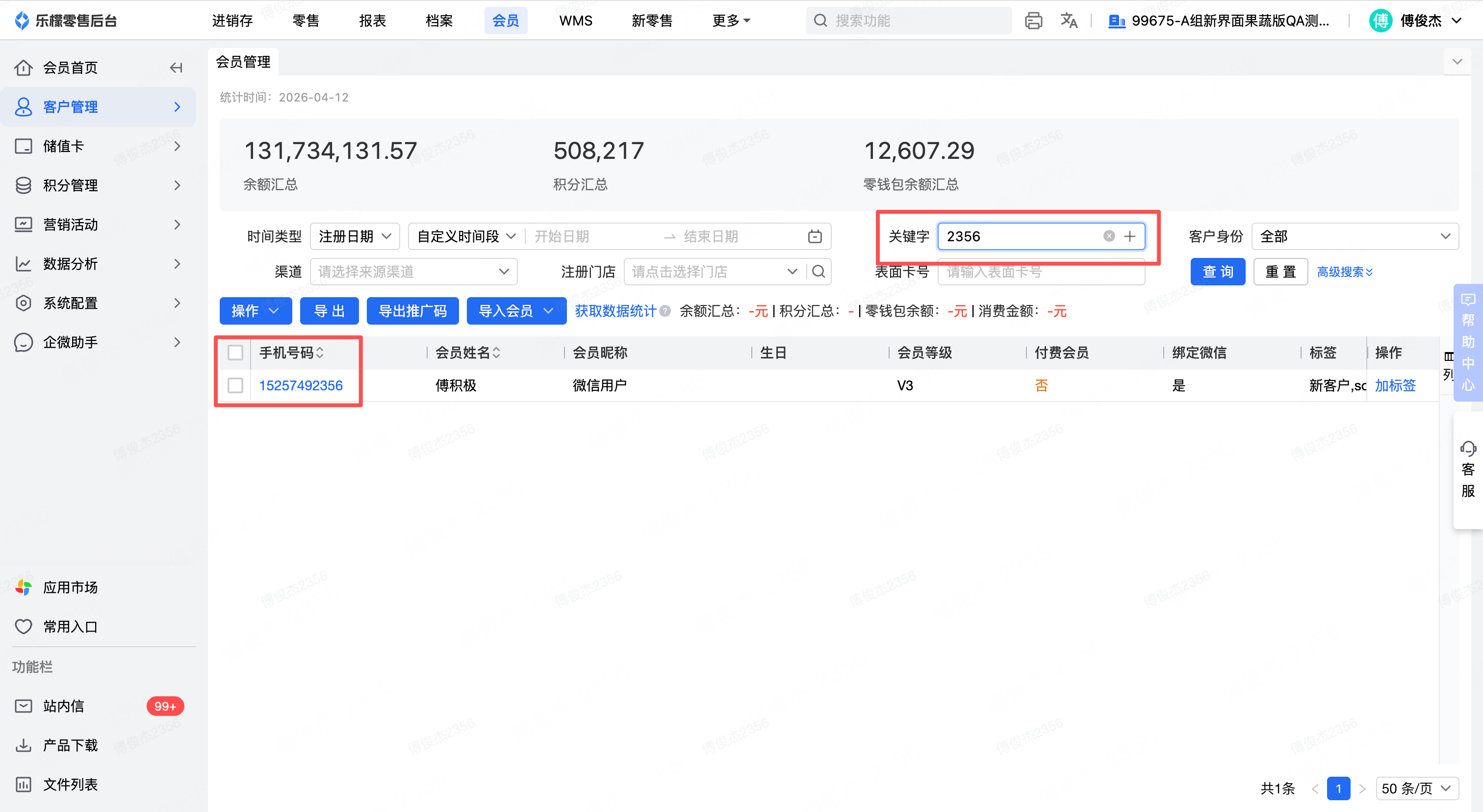Sort by 手机号码 column
Viewport: 1483px width, 812px height.
point(320,352)
